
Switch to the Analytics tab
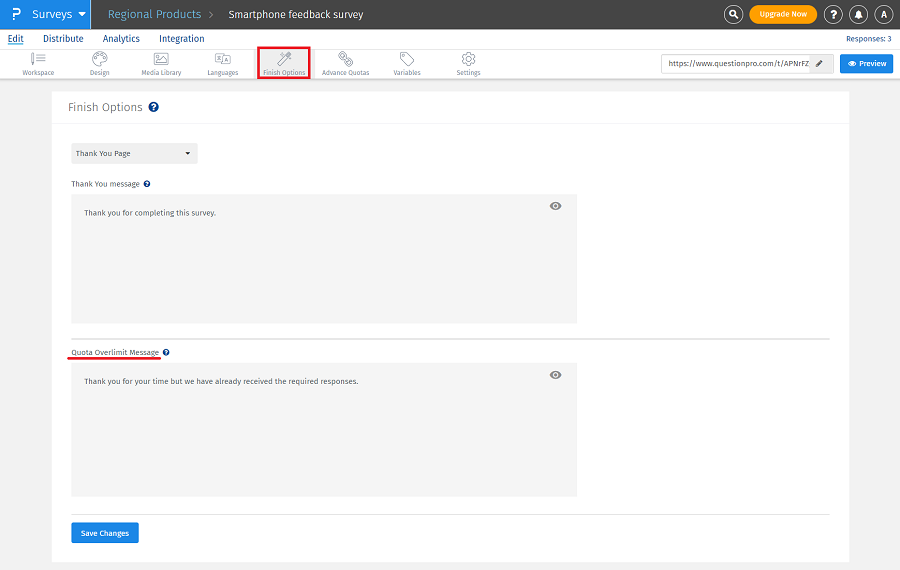(121, 39)
